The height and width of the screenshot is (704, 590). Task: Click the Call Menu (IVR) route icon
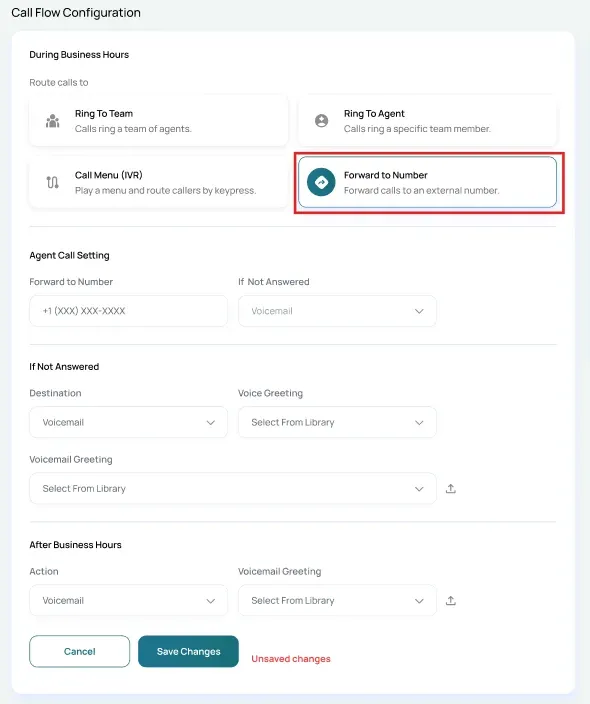(x=53, y=182)
